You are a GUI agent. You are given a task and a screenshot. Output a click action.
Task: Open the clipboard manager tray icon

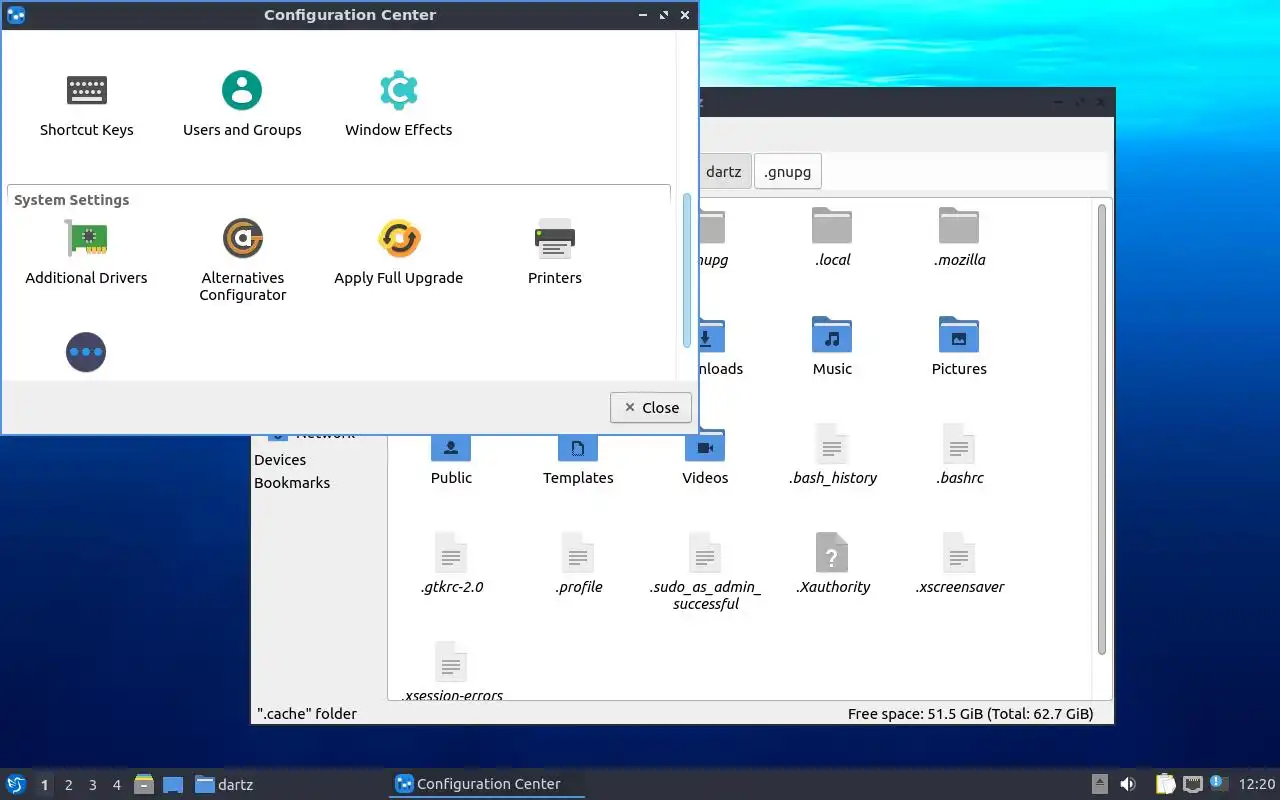coord(1165,784)
